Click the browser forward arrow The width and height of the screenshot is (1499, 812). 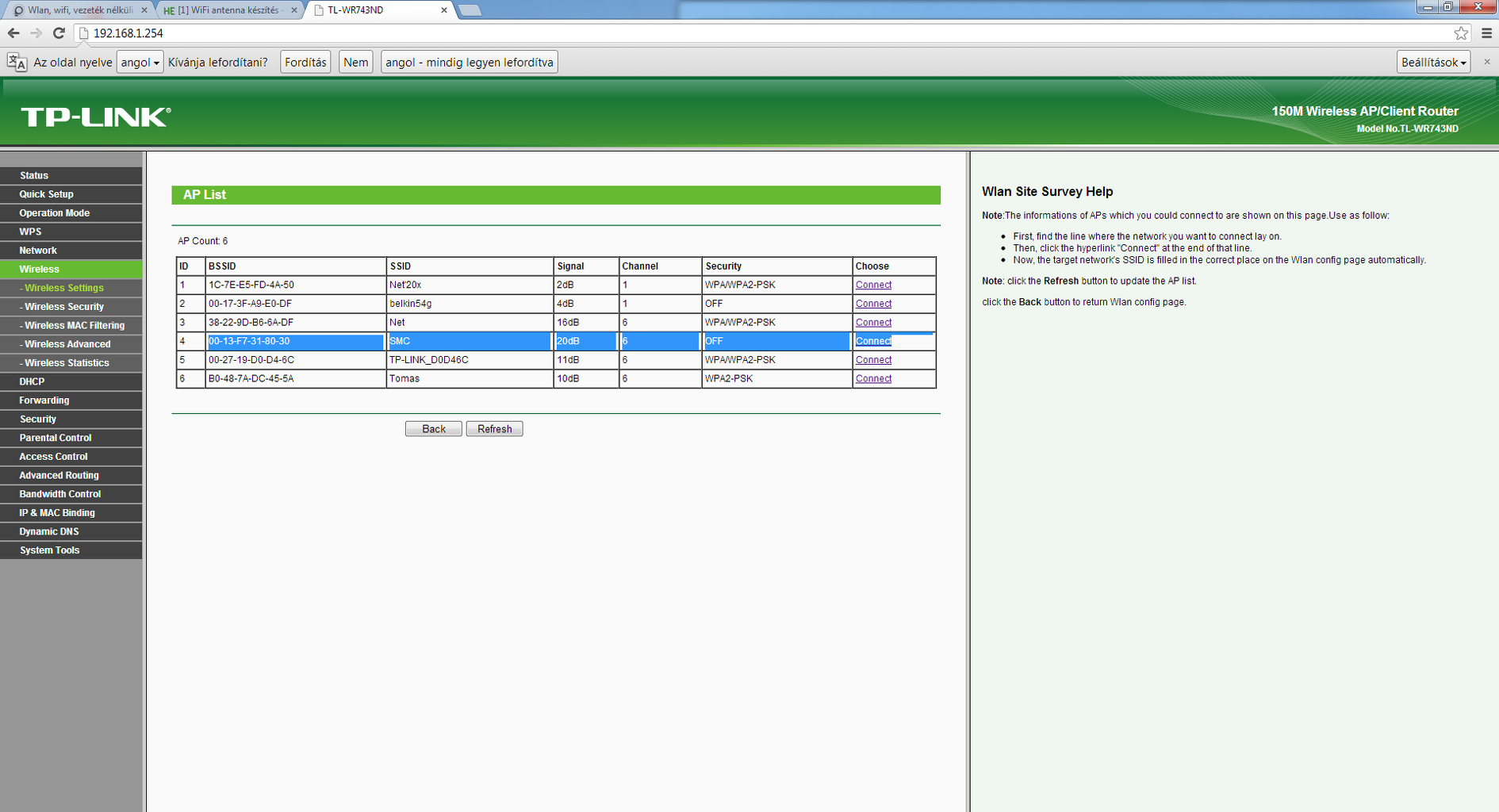pyautogui.click(x=36, y=33)
